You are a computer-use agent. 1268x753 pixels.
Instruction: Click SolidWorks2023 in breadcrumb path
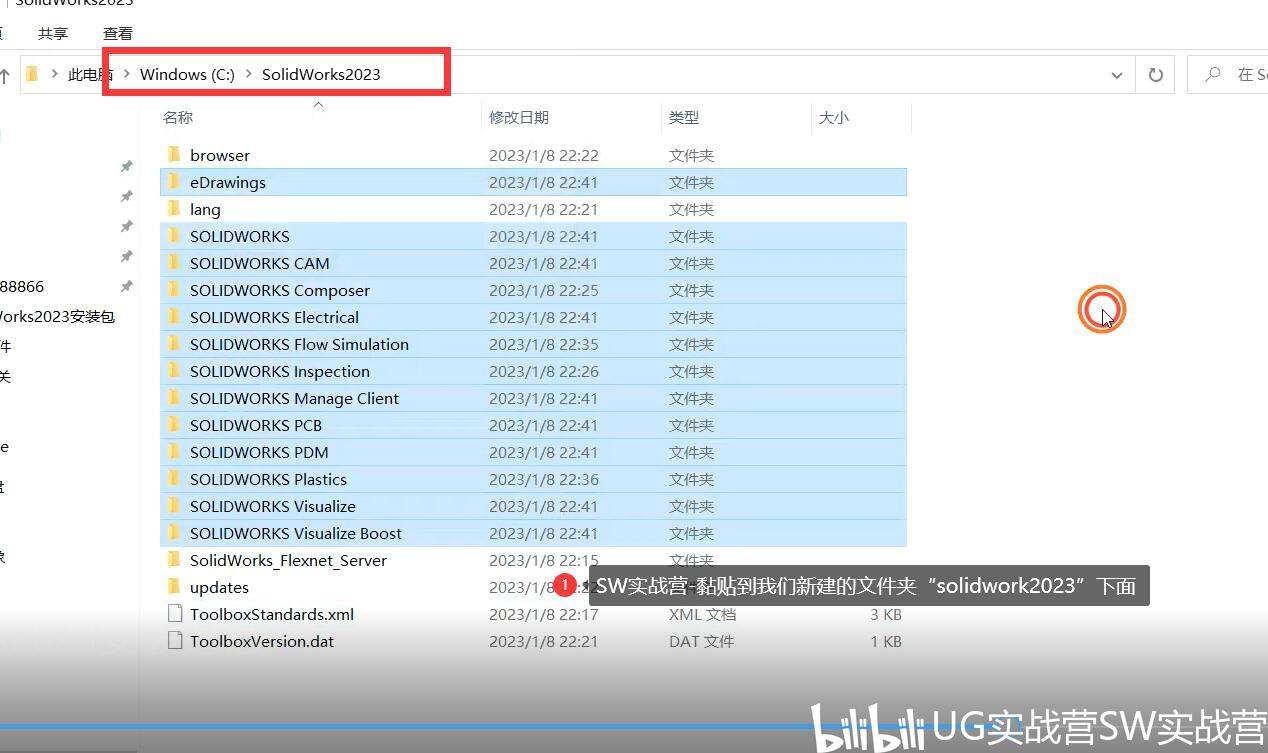pos(321,74)
